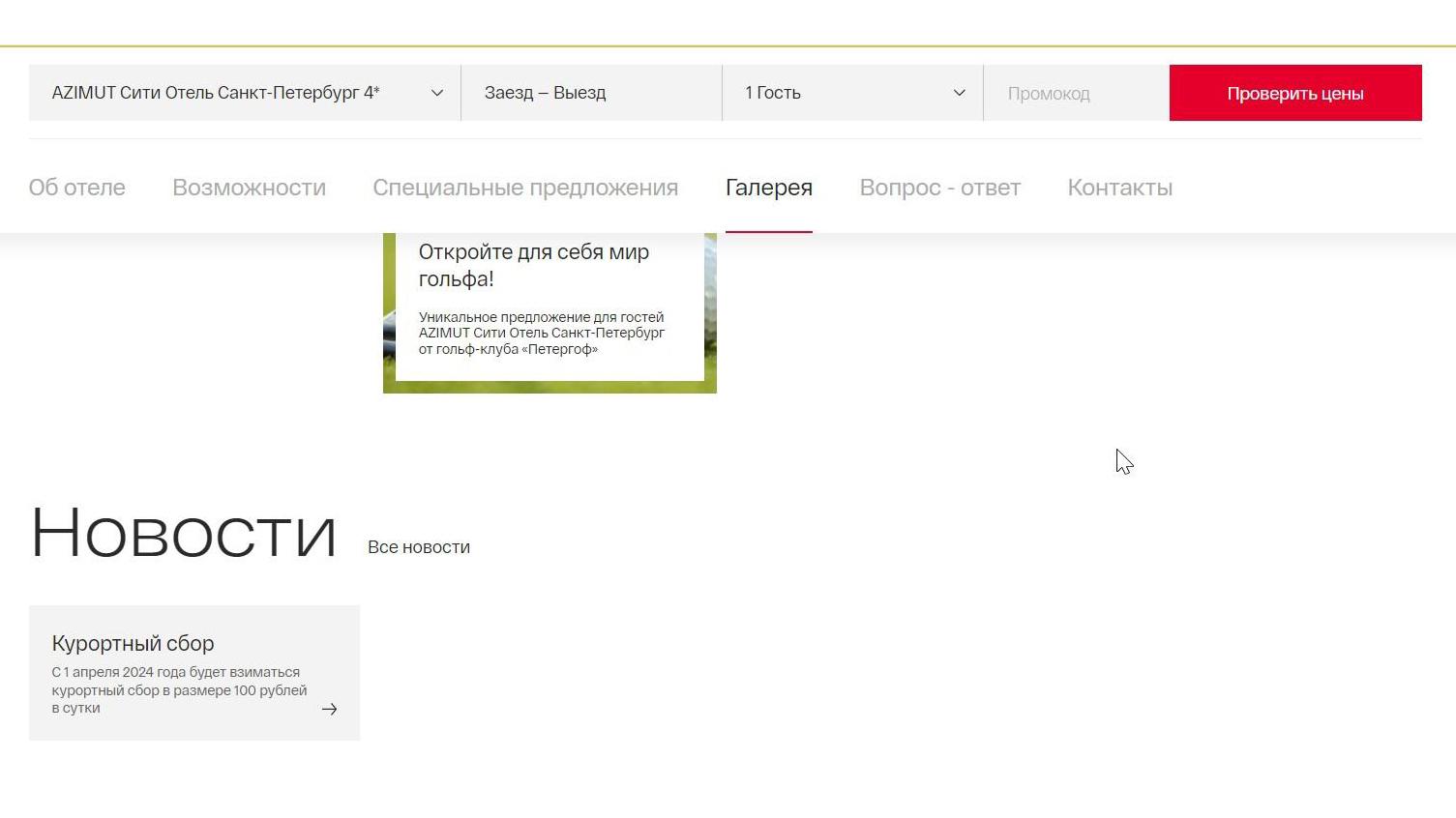Switch to the Возможности tab

pyautogui.click(x=249, y=188)
